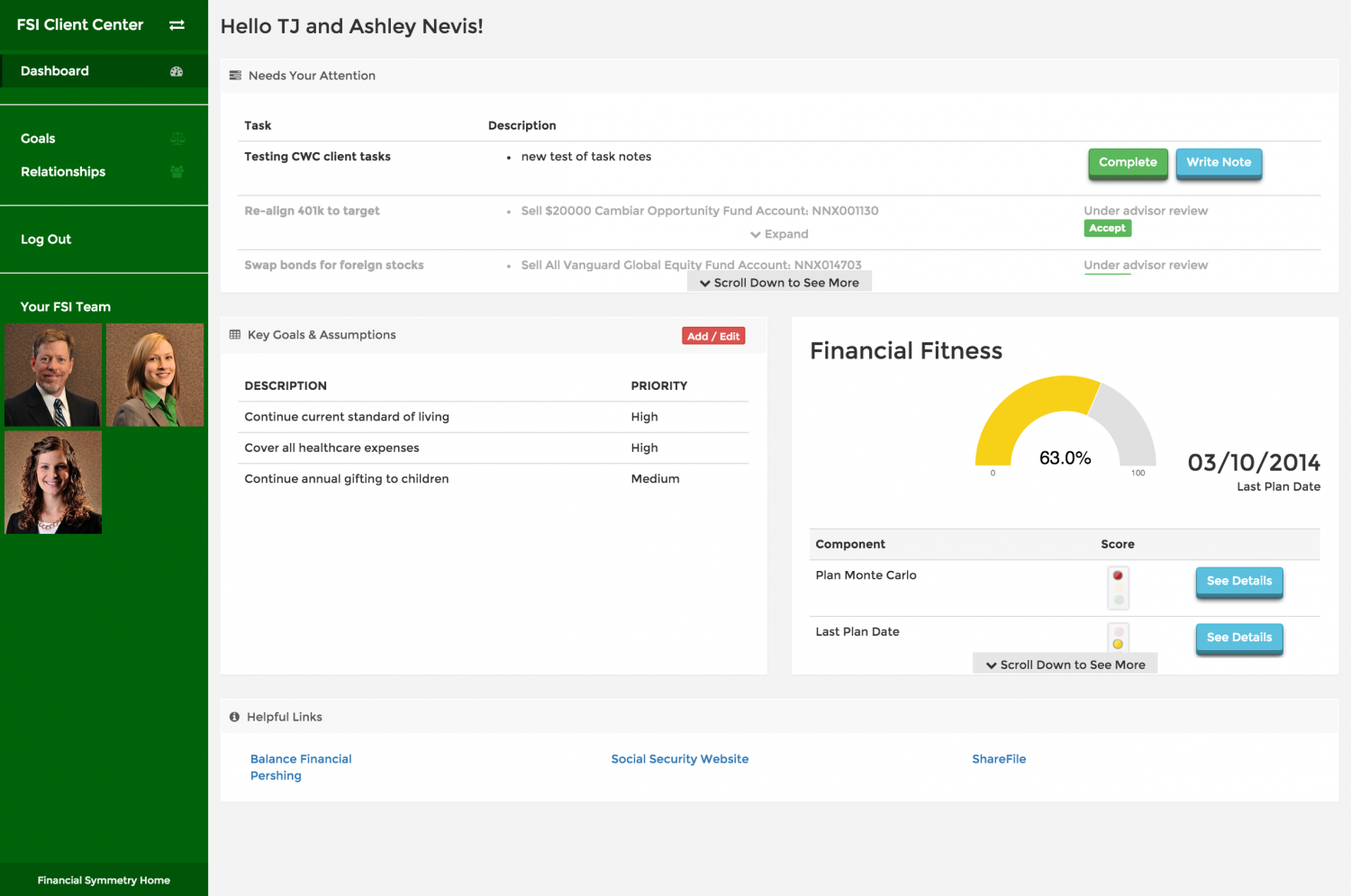Click the 03/10/2014 plan date
1351x896 pixels.
[x=1254, y=463]
